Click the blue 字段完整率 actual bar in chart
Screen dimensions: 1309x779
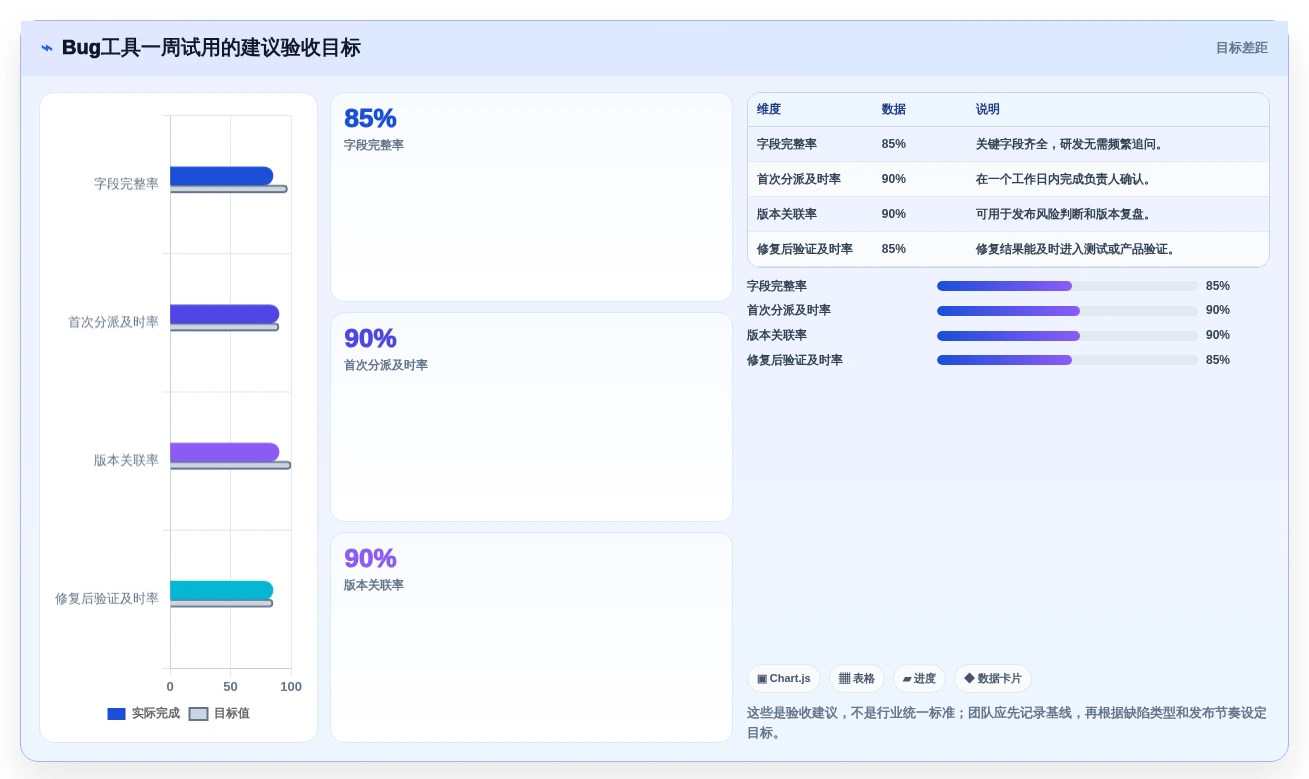(221, 176)
